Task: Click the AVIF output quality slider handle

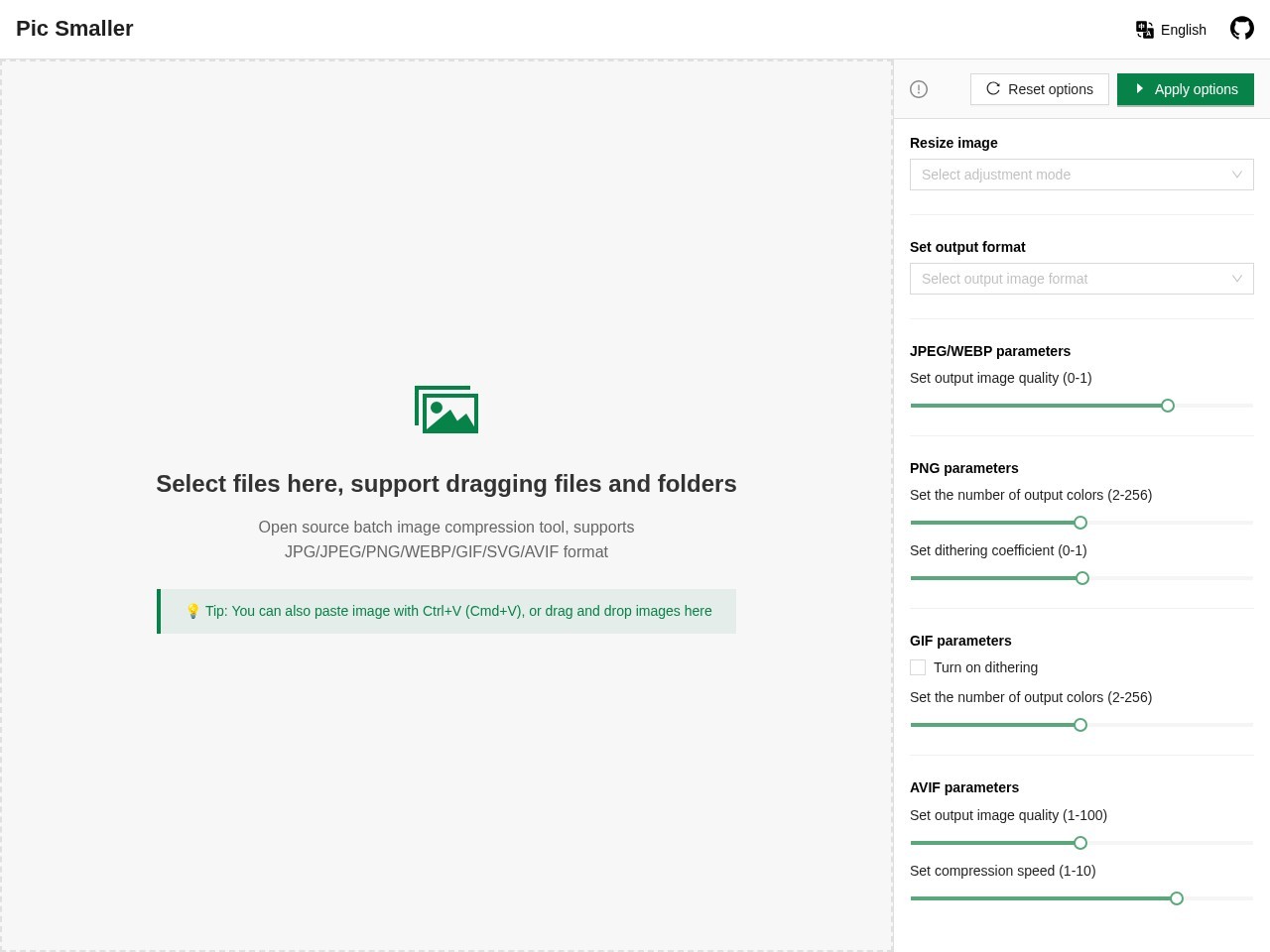Action: point(1080,843)
